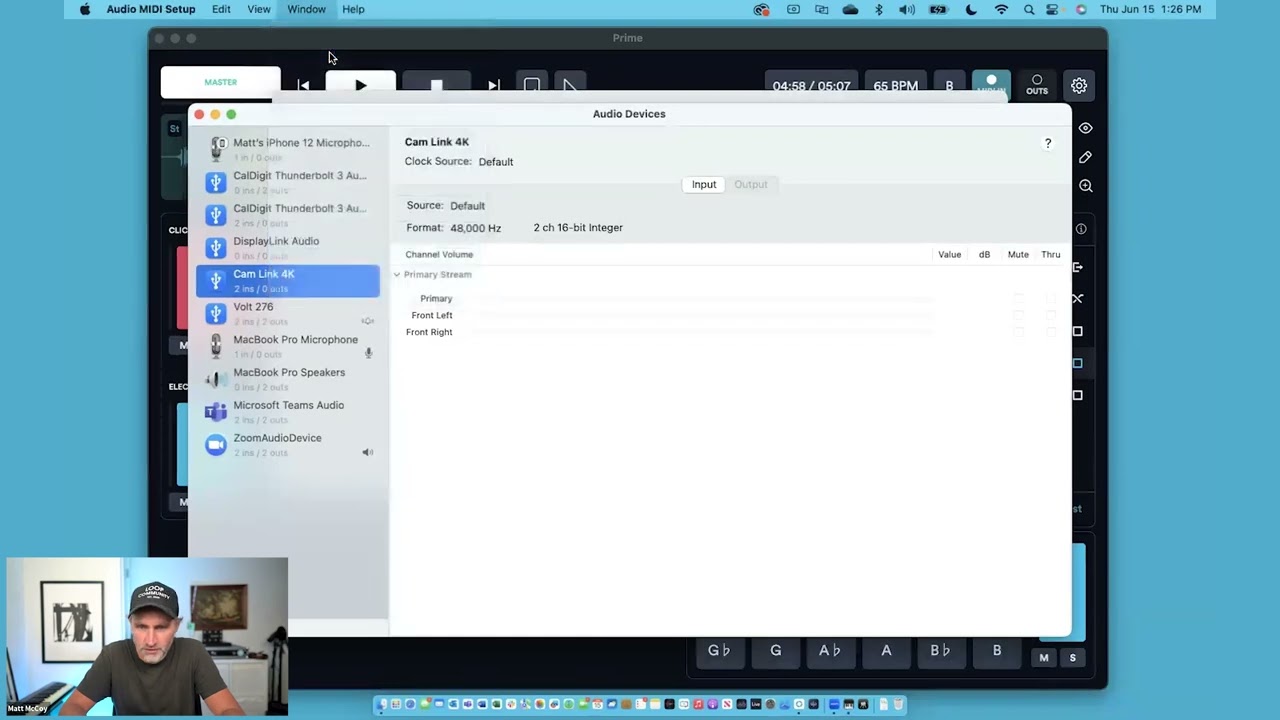The height and width of the screenshot is (720, 1280).
Task: Select Microsoft Teams Audio device
Action: pos(288,412)
